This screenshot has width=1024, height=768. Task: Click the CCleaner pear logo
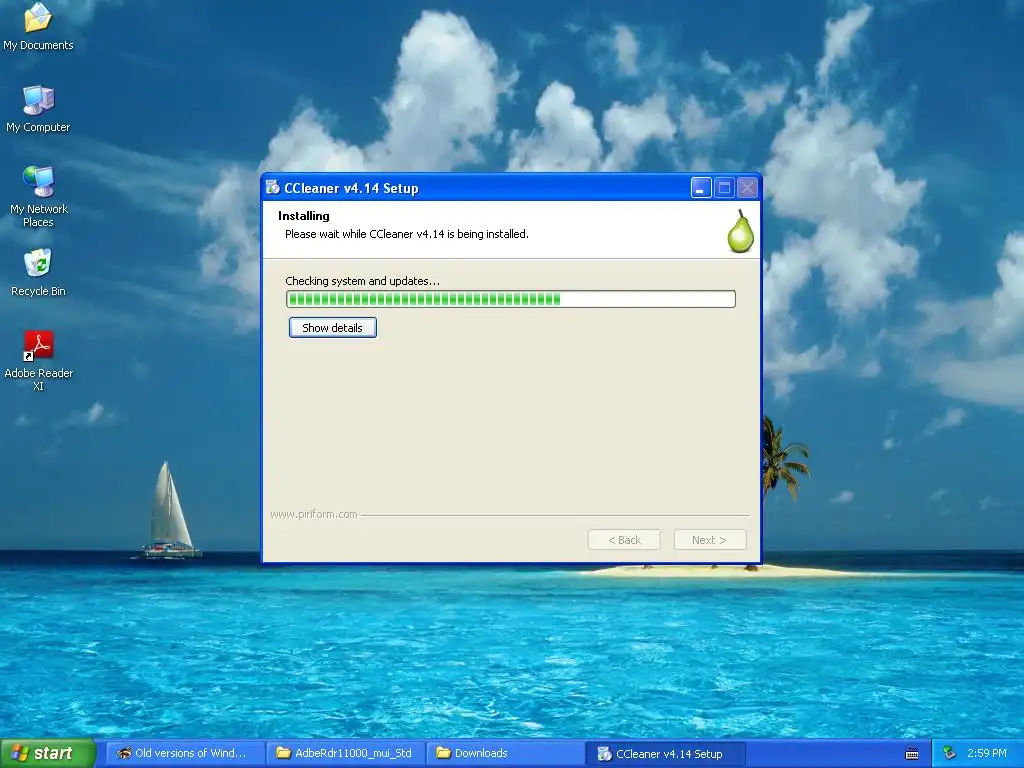point(741,231)
